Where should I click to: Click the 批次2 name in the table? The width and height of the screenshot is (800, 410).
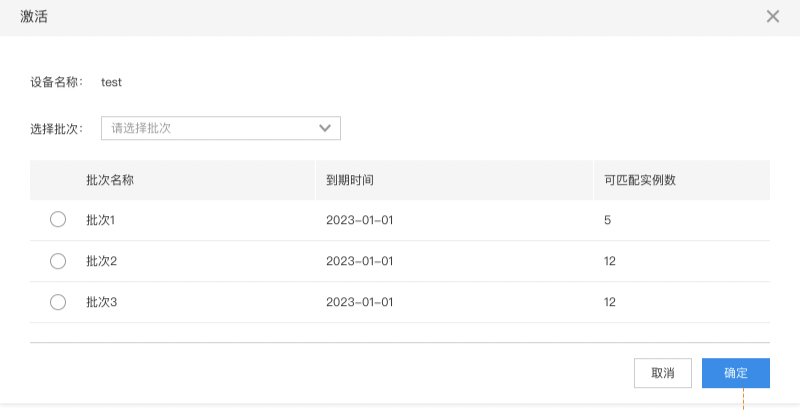102,261
